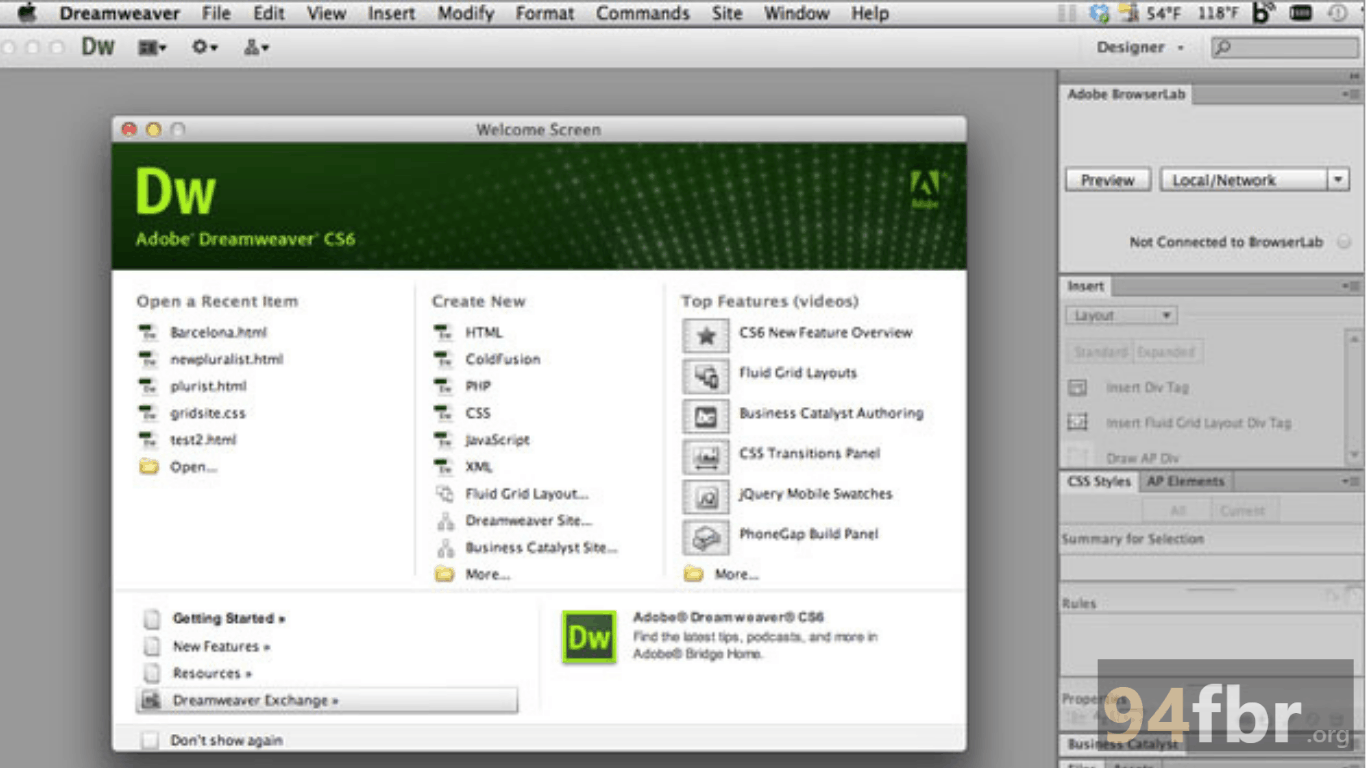Click the Dreamweaver Site icon
The width and height of the screenshot is (1366, 768).
tap(445, 521)
